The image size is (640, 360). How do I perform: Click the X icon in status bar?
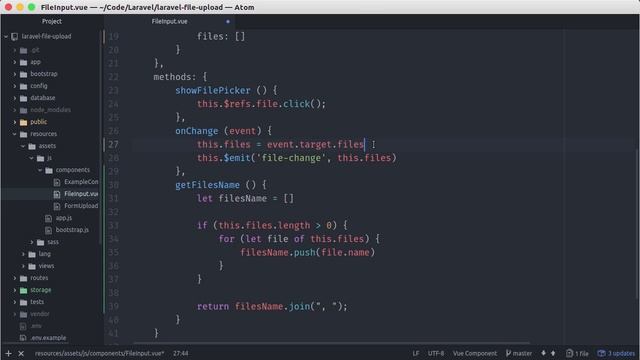click(21, 353)
